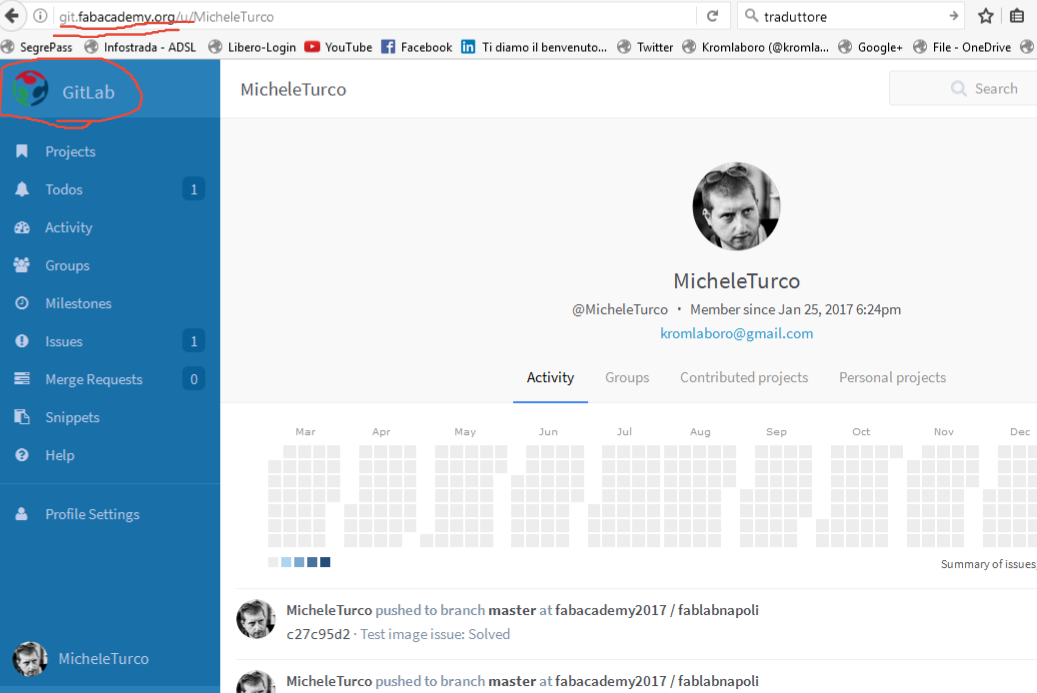
Task: Click the Issues exclamation icon
Action: pos(22,341)
